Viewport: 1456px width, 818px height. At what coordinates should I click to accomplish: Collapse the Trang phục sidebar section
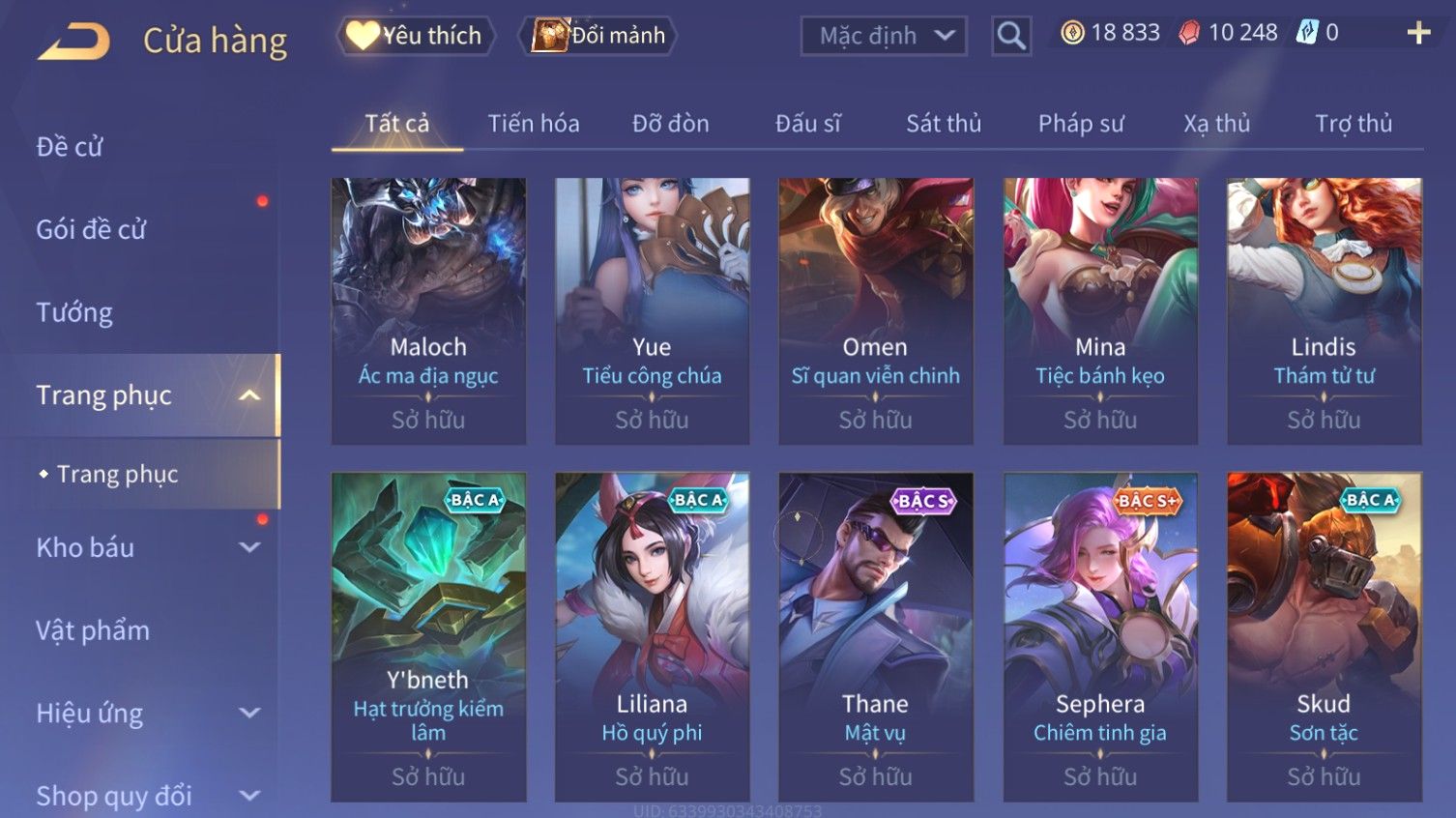tap(249, 395)
